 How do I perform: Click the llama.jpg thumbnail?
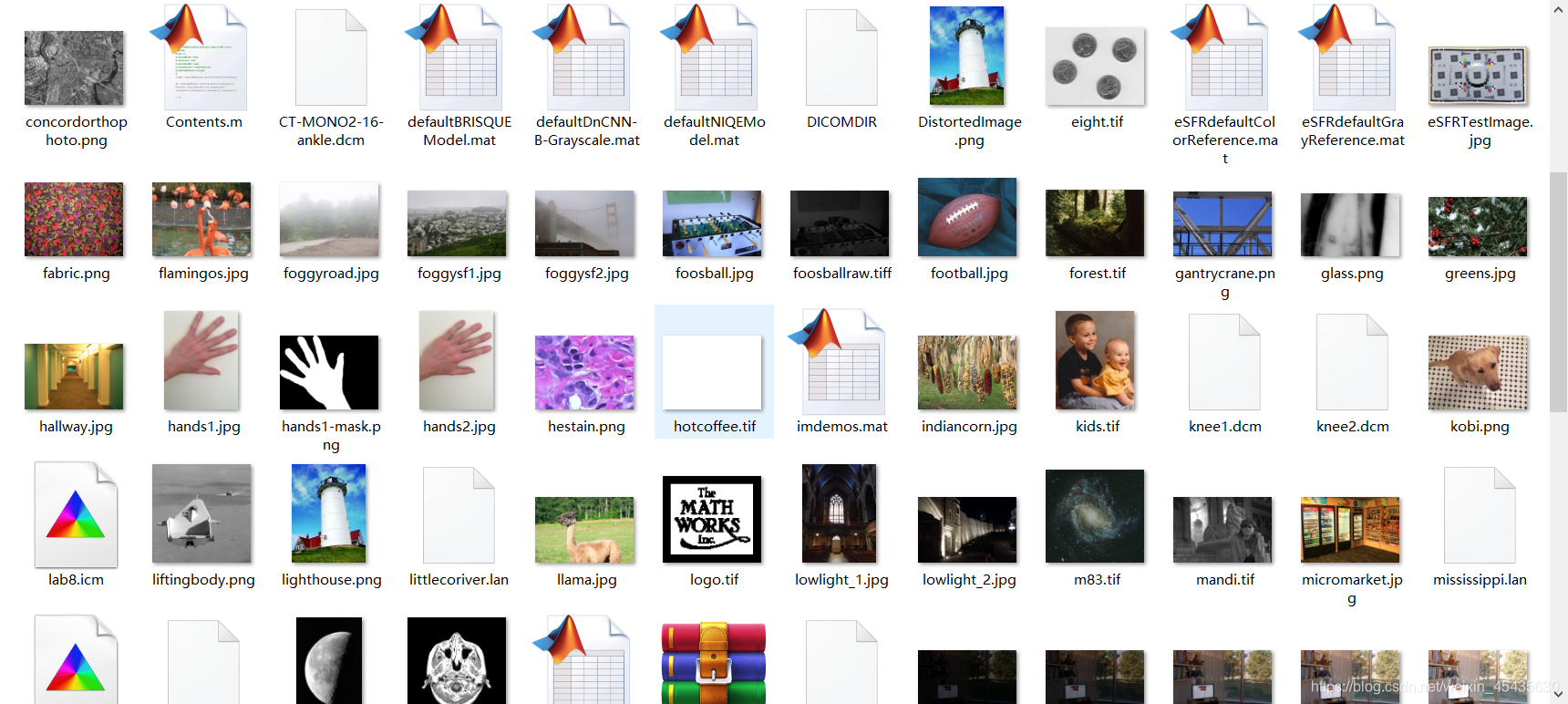(x=584, y=530)
